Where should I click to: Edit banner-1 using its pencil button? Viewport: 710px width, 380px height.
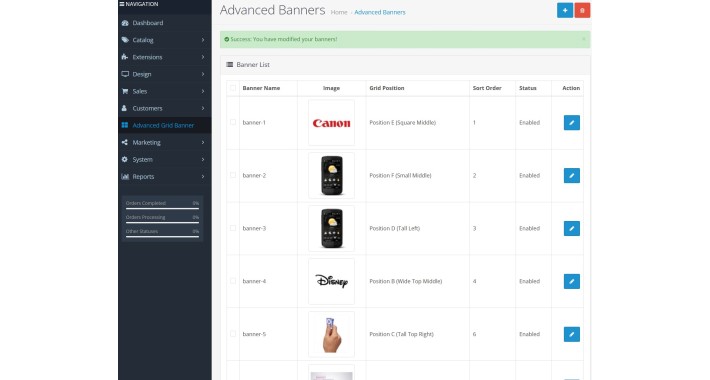(571, 122)
